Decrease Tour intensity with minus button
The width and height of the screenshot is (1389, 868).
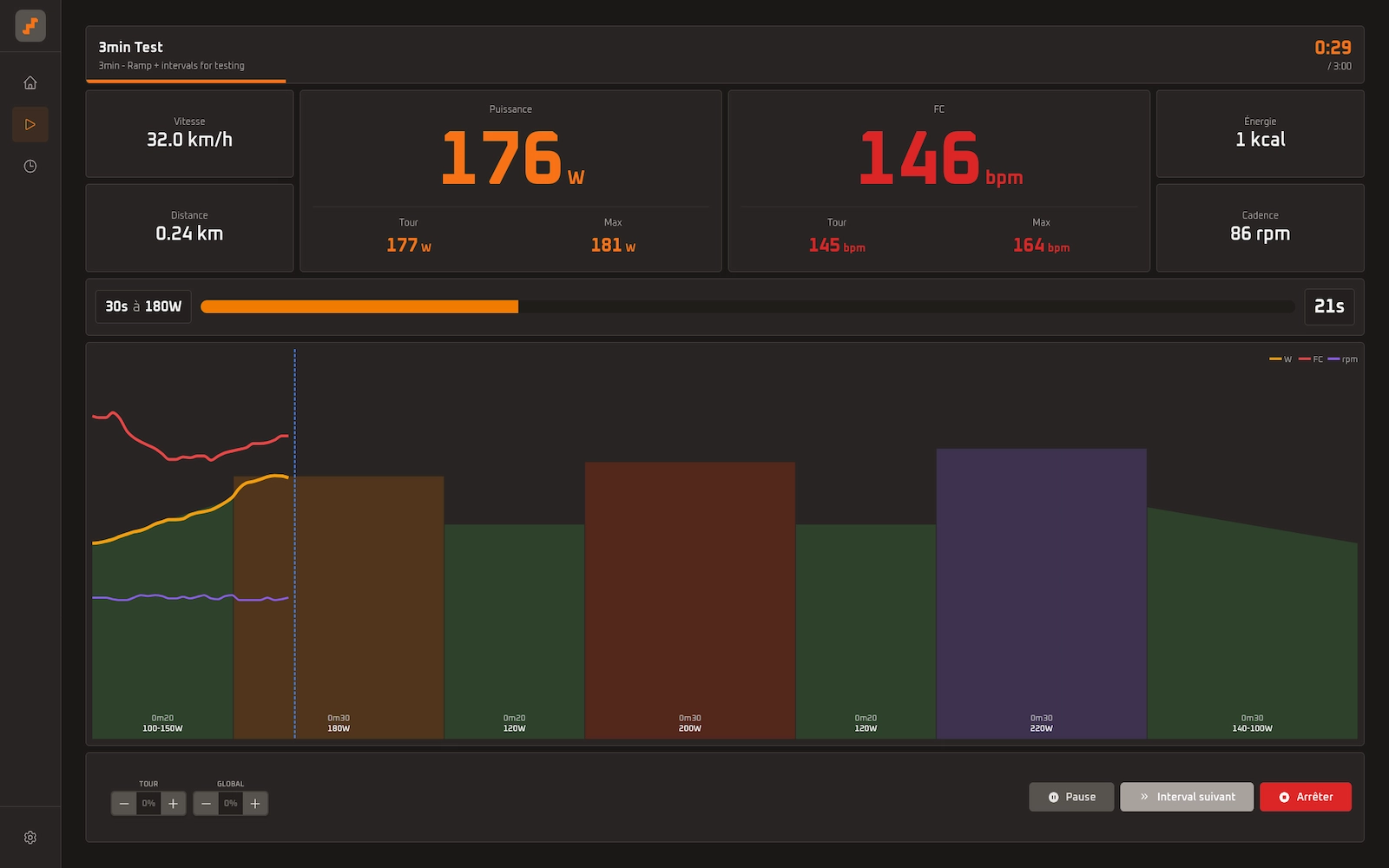(x=124, y=804)
